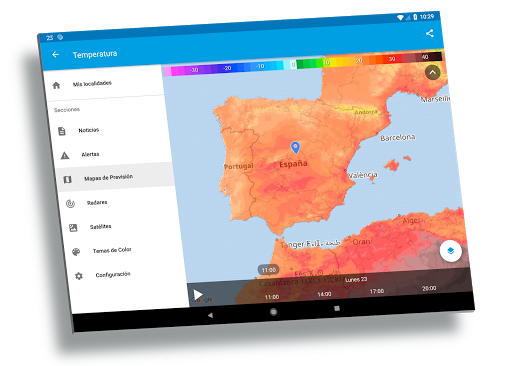Click the Portugal label on the map
The height and width of the screenshot is (366, 512).
[239, 166]
